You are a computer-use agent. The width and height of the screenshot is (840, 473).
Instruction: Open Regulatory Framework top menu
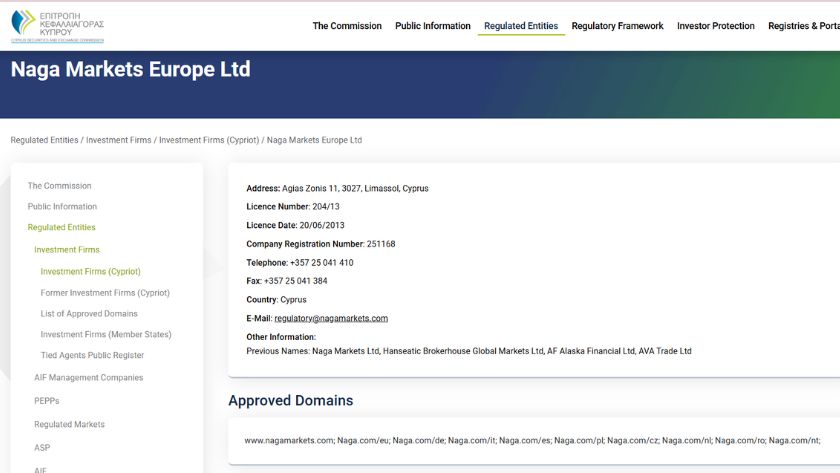[617, 26]
